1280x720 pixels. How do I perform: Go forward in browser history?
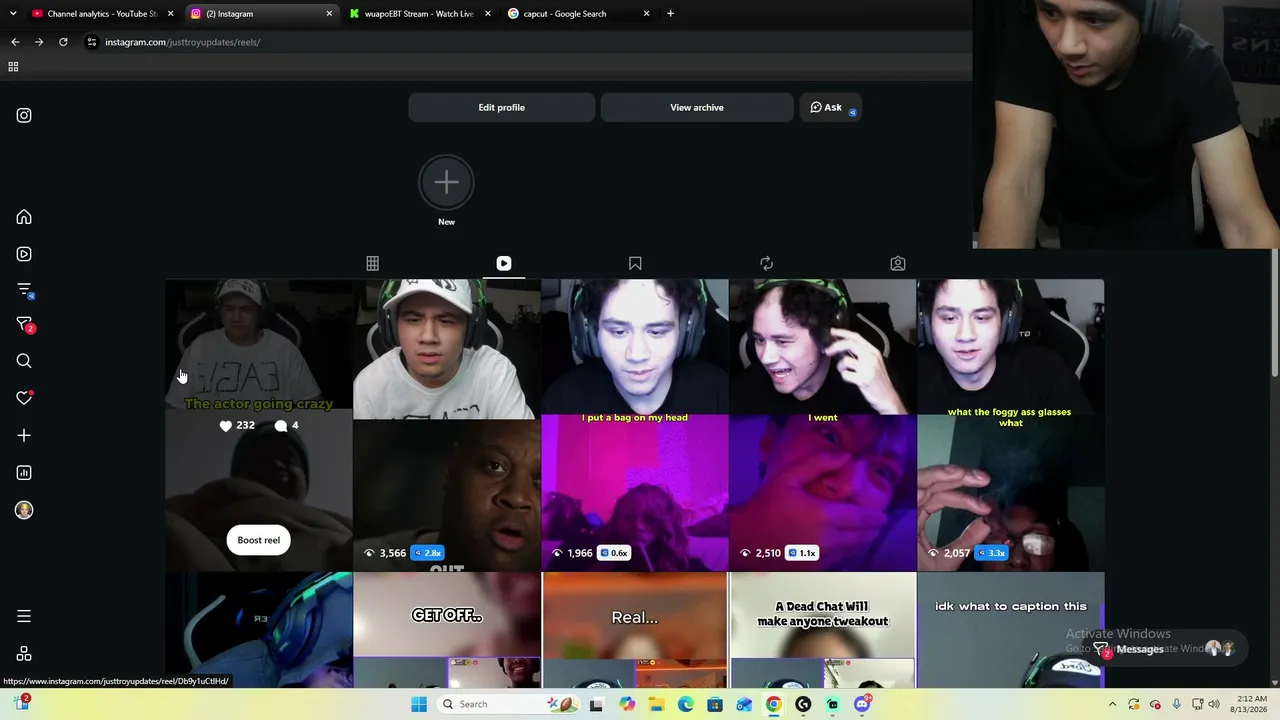[x=39, y=42]
